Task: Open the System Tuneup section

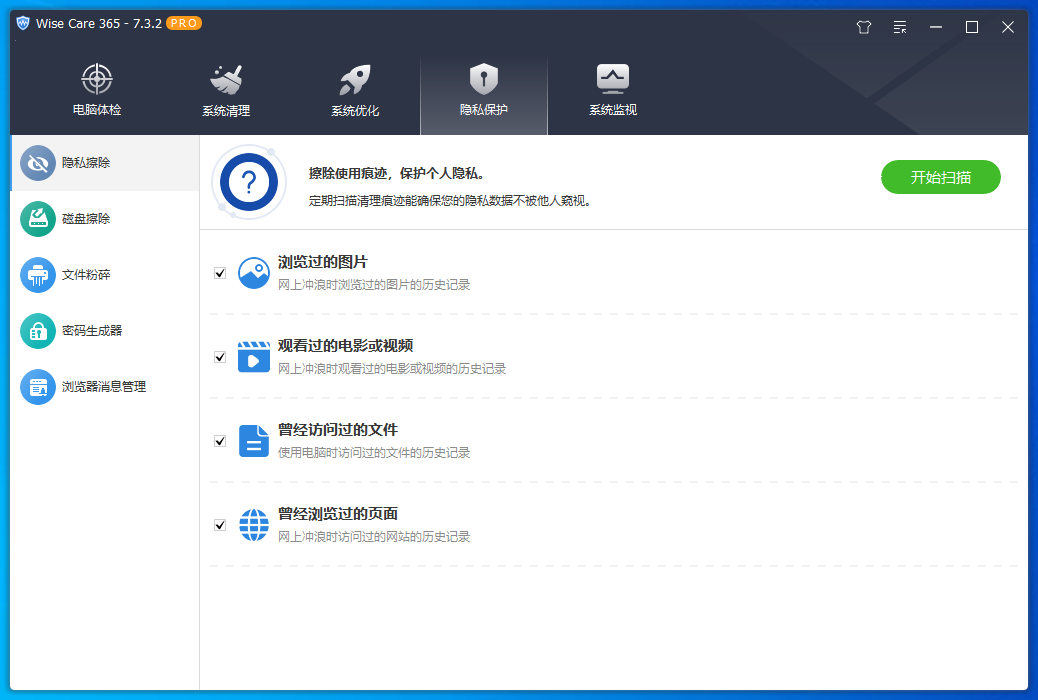Action: click(354, 90)
